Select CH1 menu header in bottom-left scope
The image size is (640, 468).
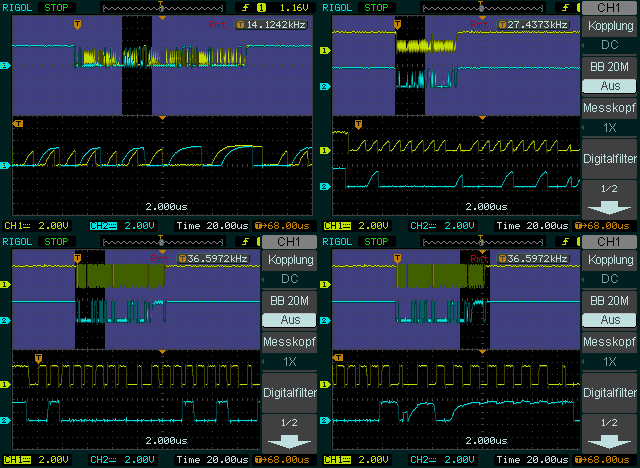click(288, 242)
